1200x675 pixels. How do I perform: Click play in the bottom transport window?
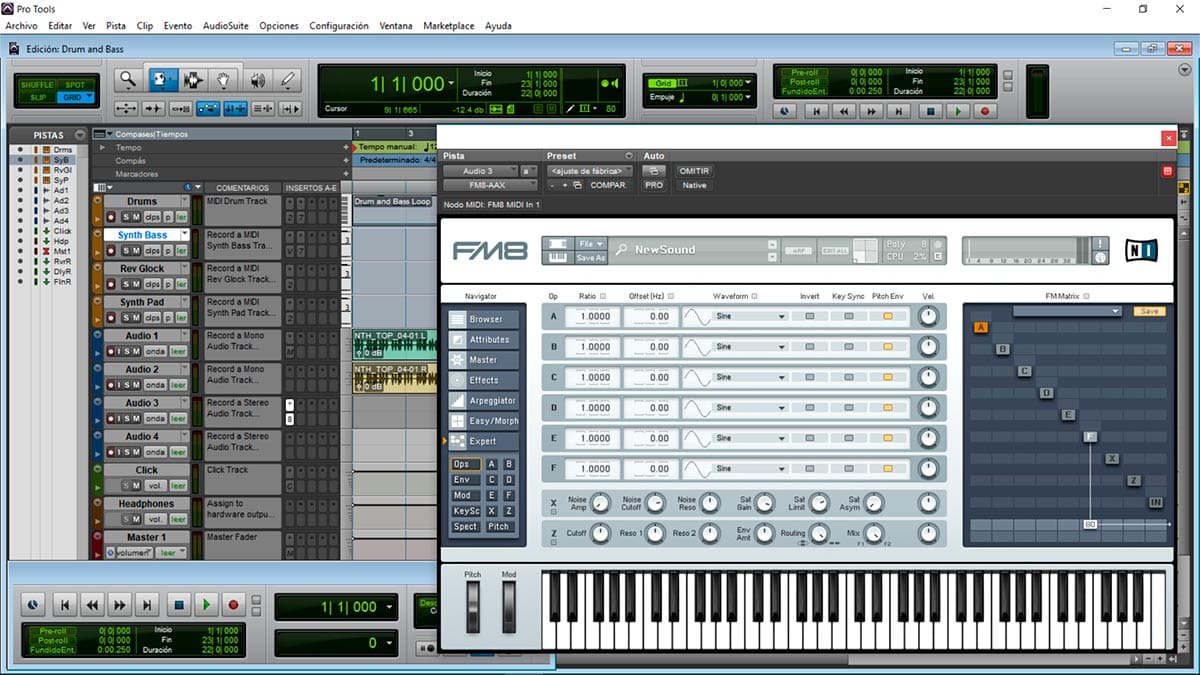pyautogui.click(x=206, y=605)
